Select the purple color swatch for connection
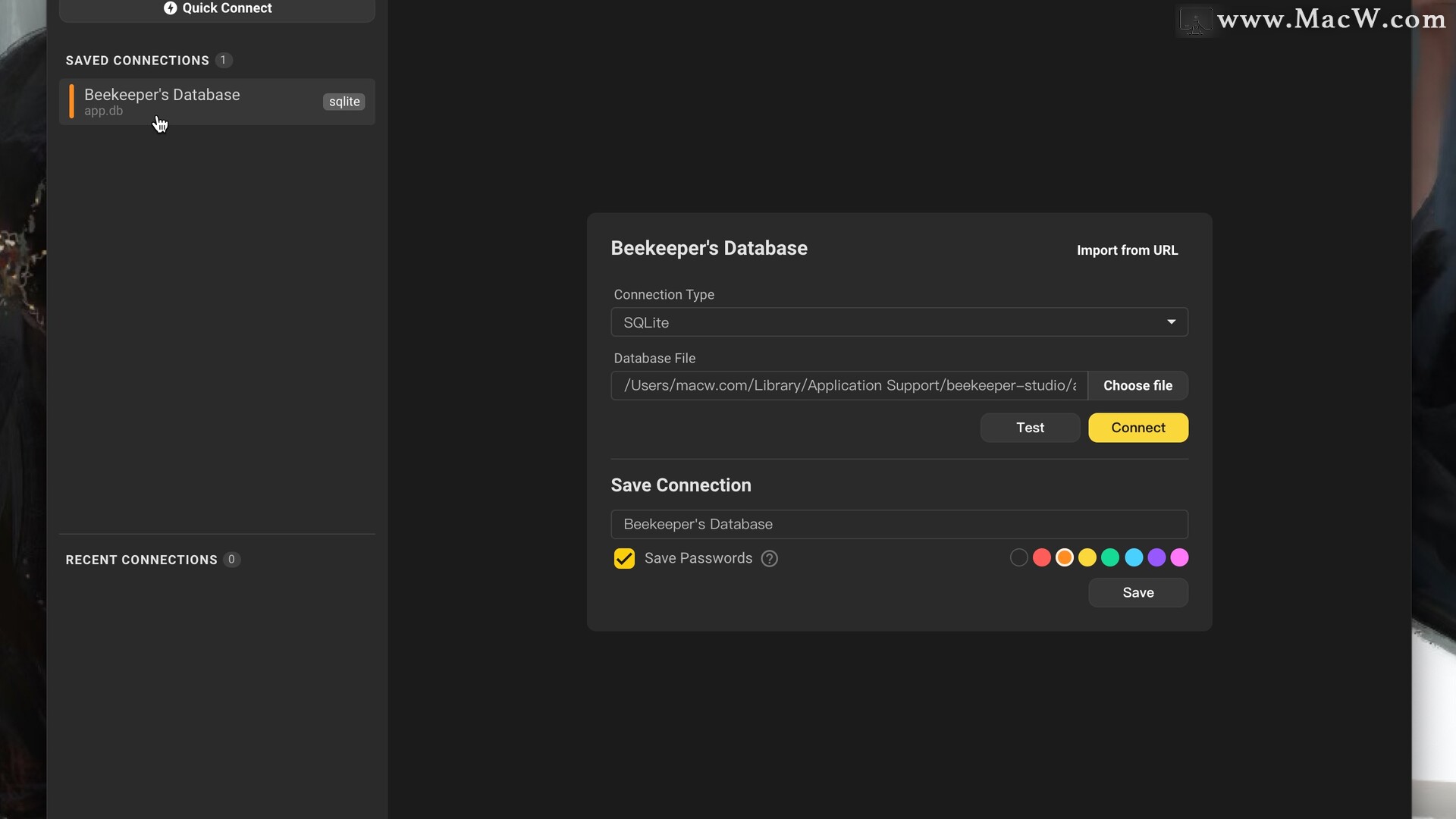Image resolution: width=1456 pixels, height=819 pixels. (1156, 558)
